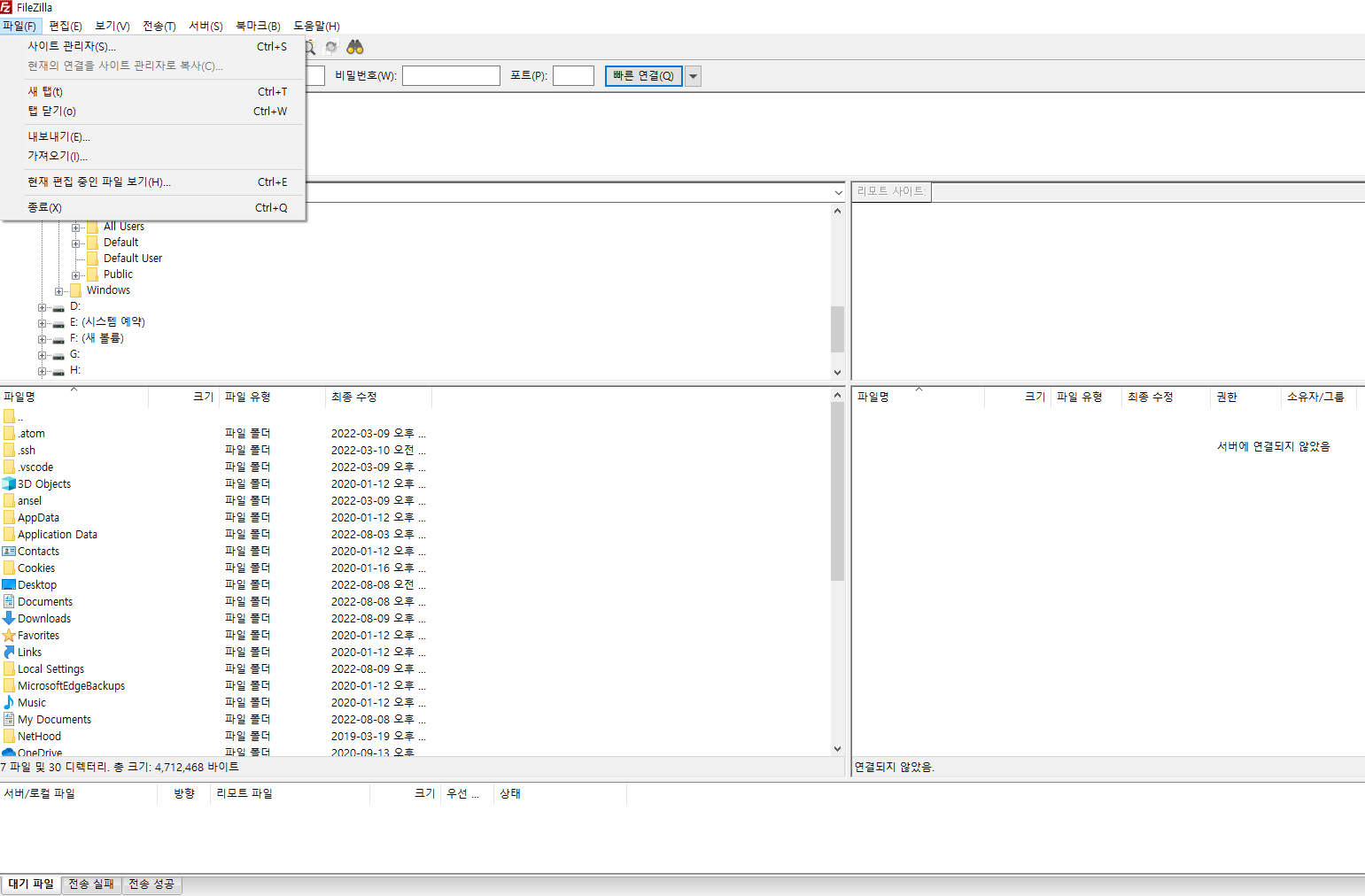
Task: Click the D: drive icon
Action: 58,307
